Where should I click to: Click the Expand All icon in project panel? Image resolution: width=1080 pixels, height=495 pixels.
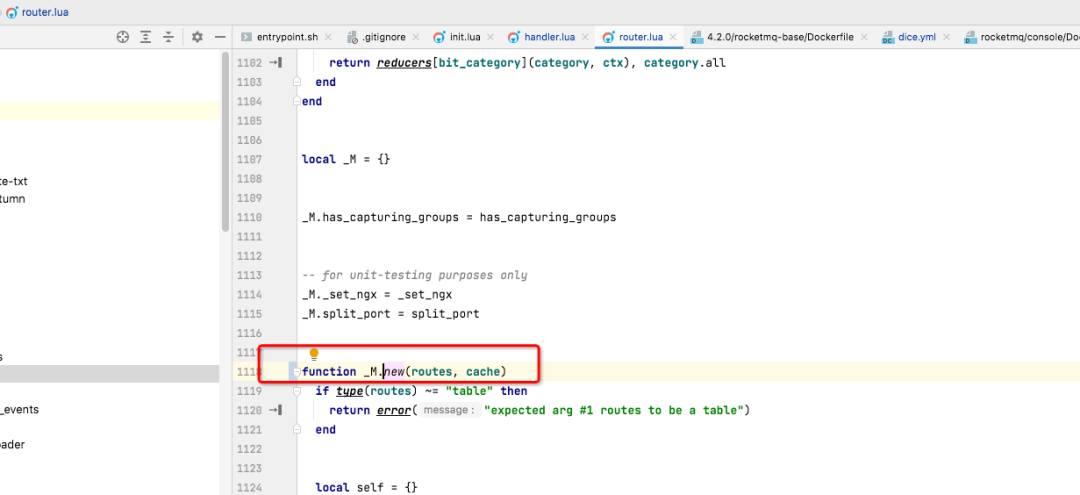coord(145,37)
